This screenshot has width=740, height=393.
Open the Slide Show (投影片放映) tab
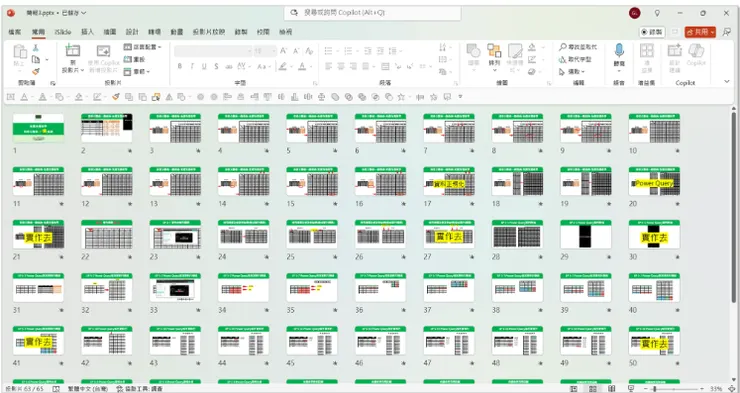[209, 32]
